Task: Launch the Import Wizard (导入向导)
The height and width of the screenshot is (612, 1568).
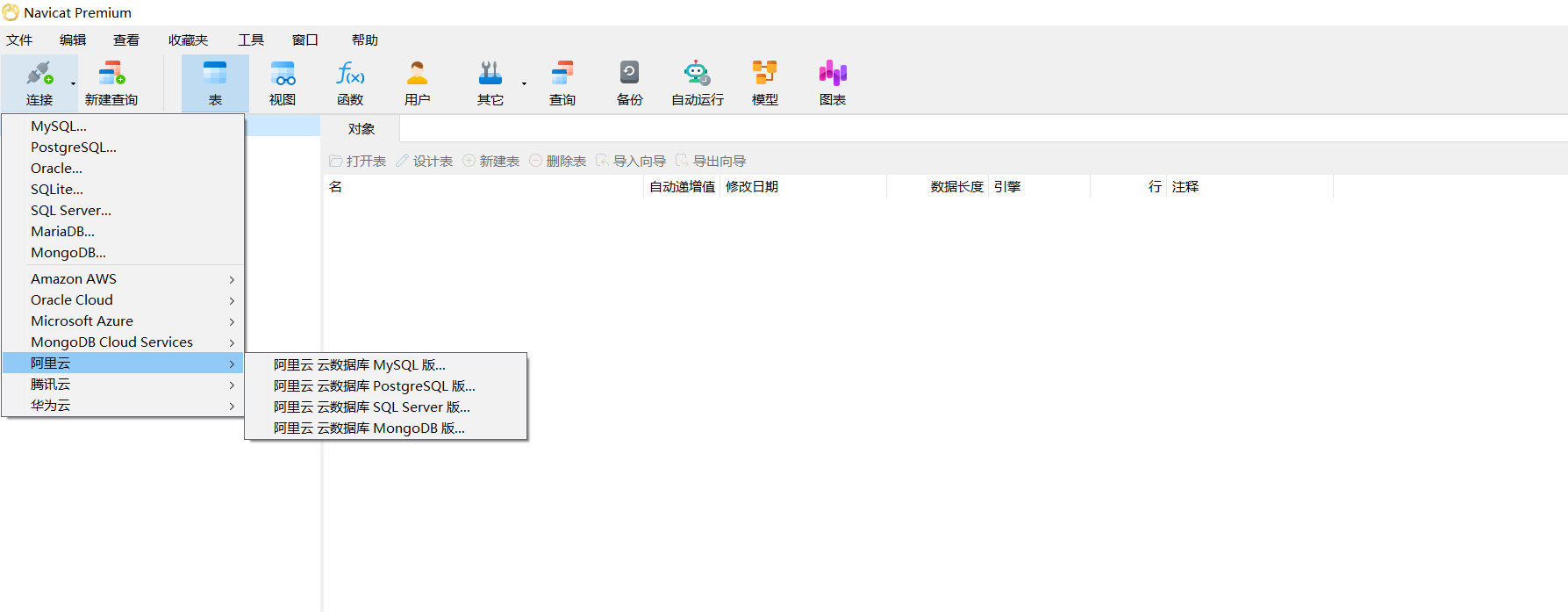Action: click(631, 161)
